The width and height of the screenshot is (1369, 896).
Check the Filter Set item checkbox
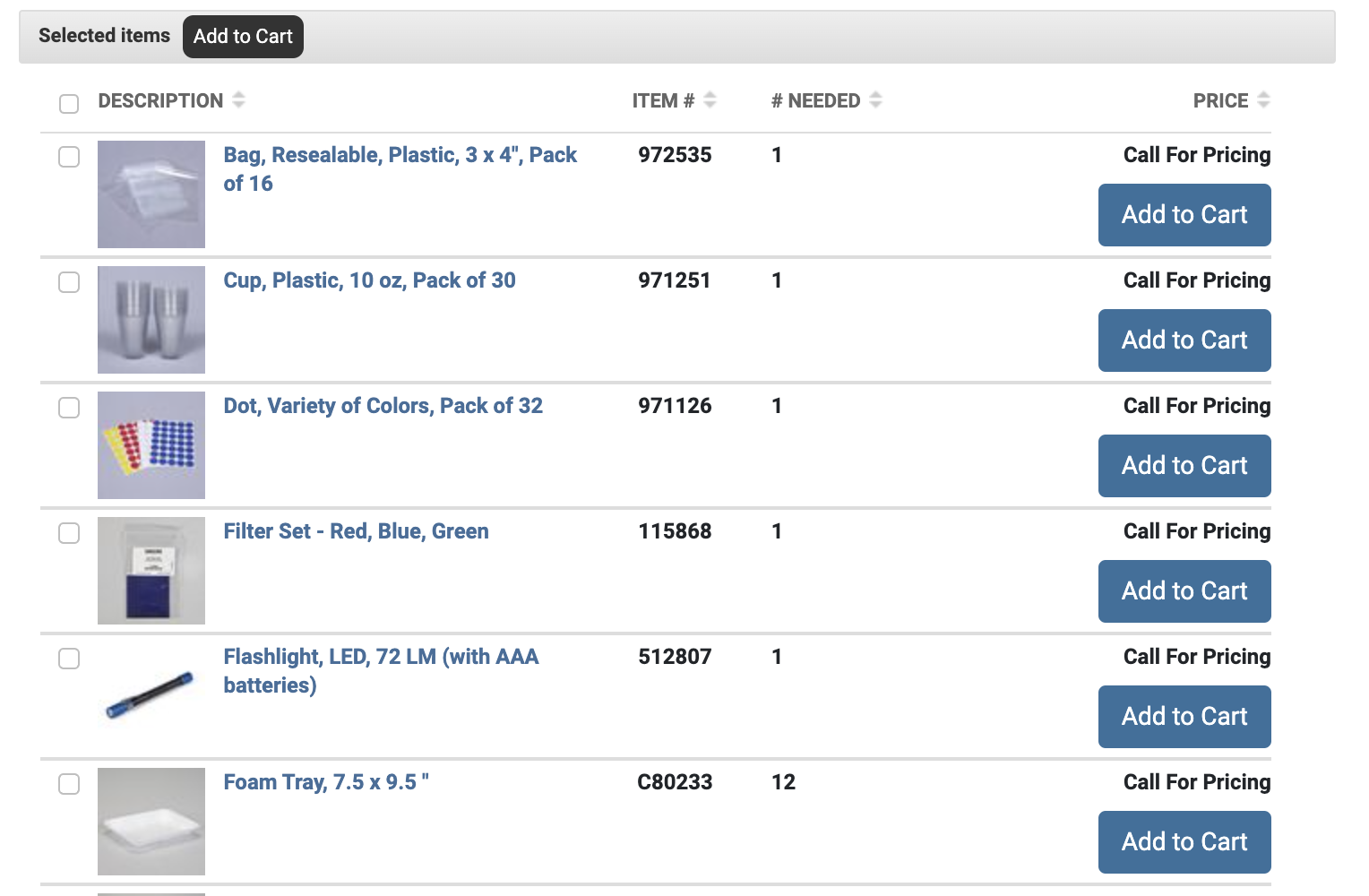(69, 533)
